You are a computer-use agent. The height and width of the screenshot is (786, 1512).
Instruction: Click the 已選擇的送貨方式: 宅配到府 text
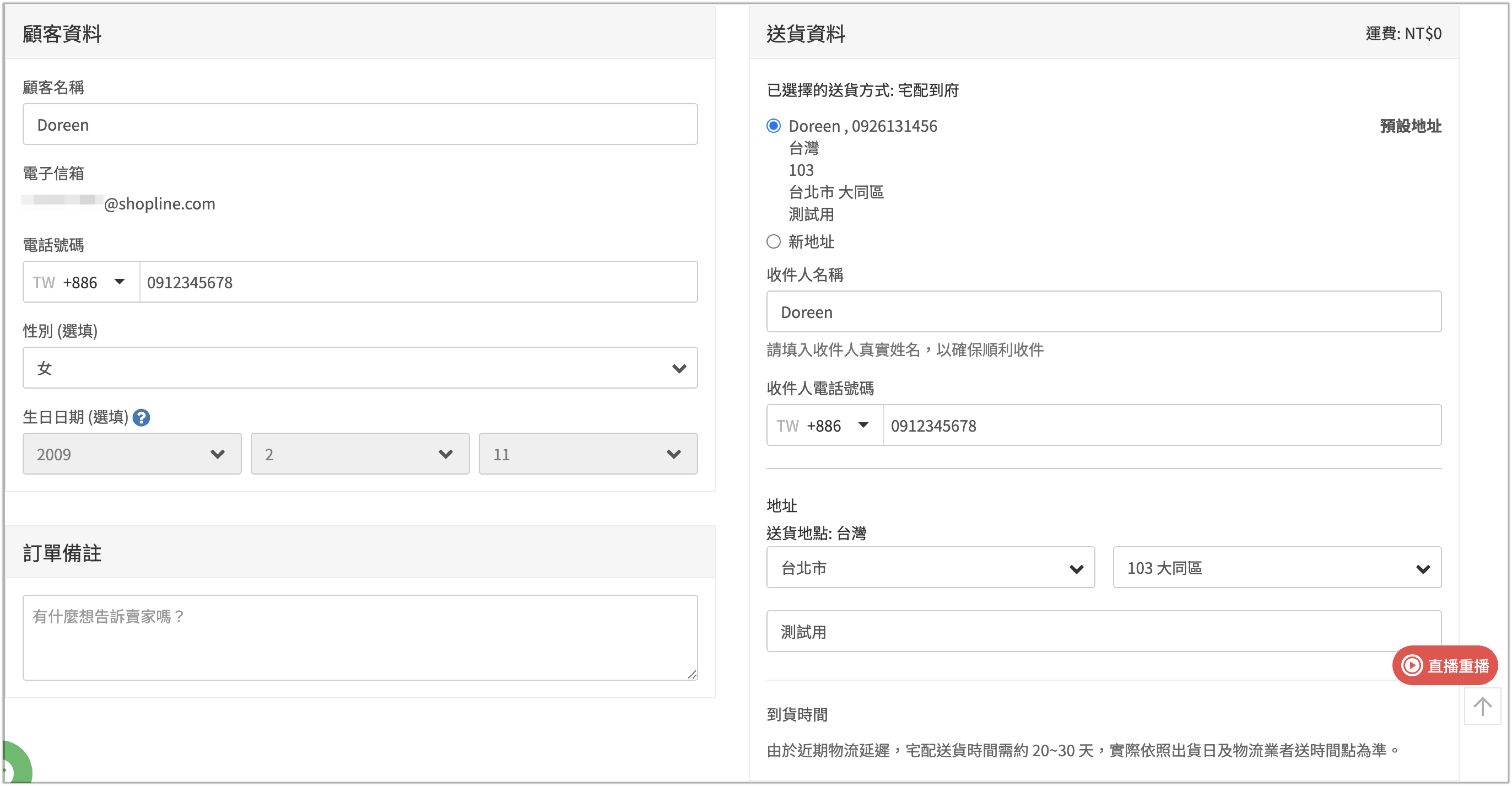pyautogui.click(x=862, y=90)
